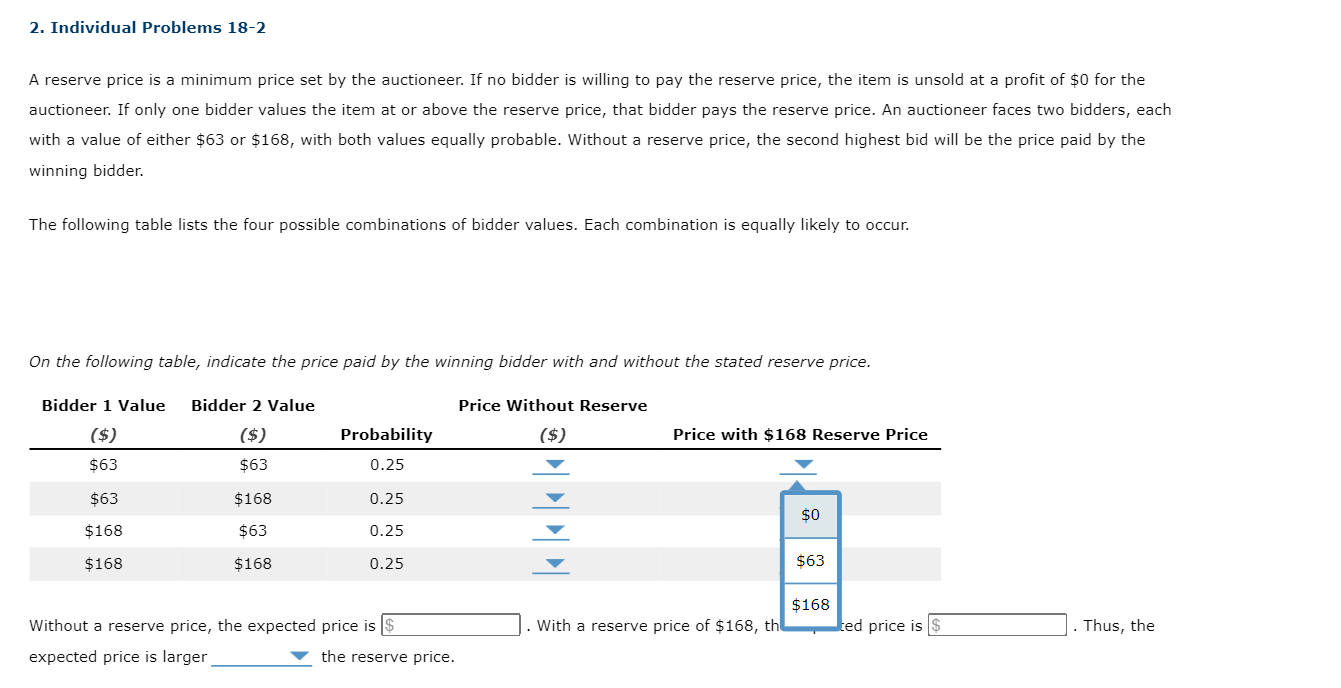Select $63 from the open dropdown list
Image resolution: width=1341 pixels, height=688 pixels.
(809, 560)
